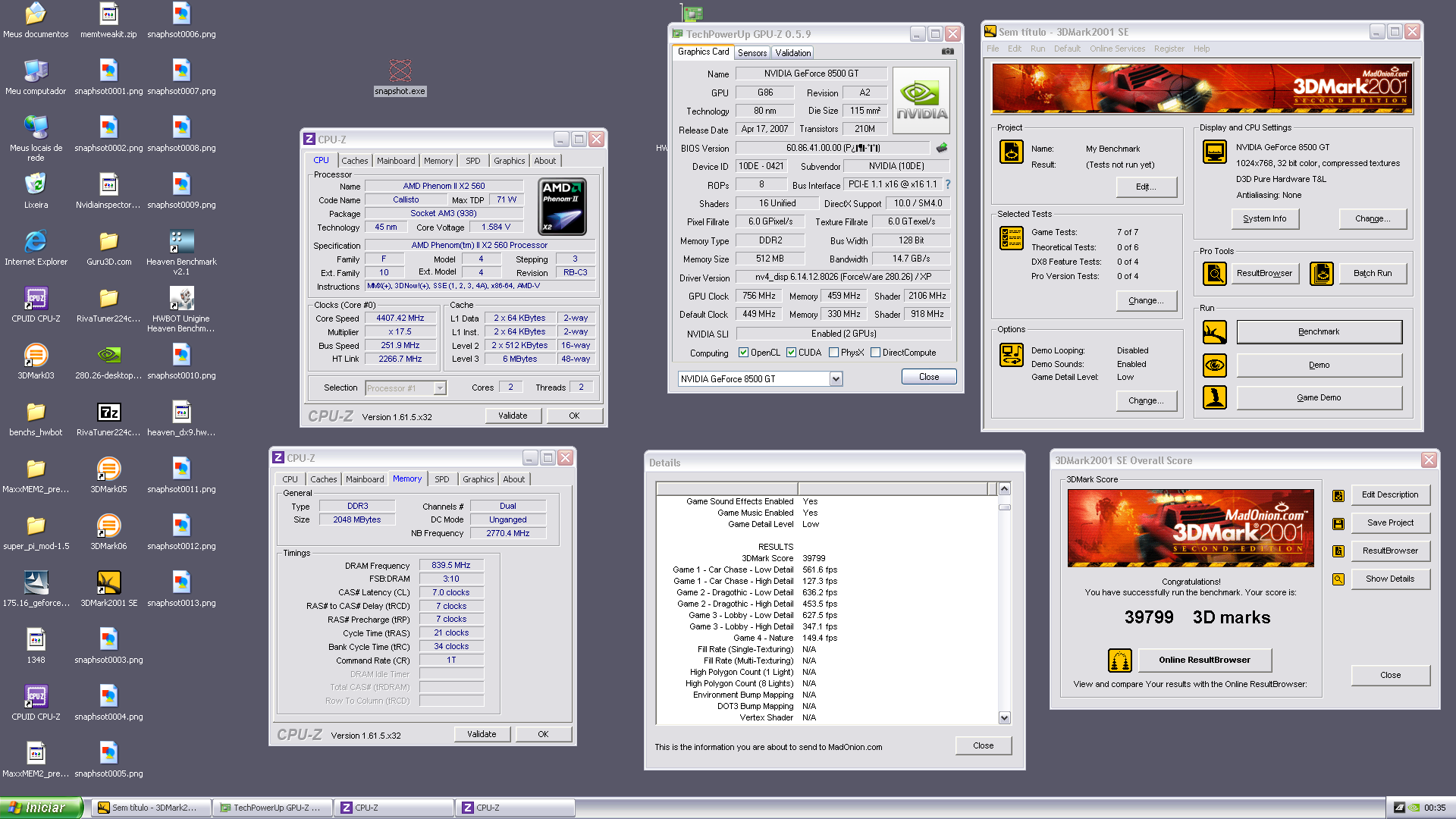The image size is (1456, 819).
Task: Open the Processor #1 selection dropdown
Action: [x=439, y=388]
